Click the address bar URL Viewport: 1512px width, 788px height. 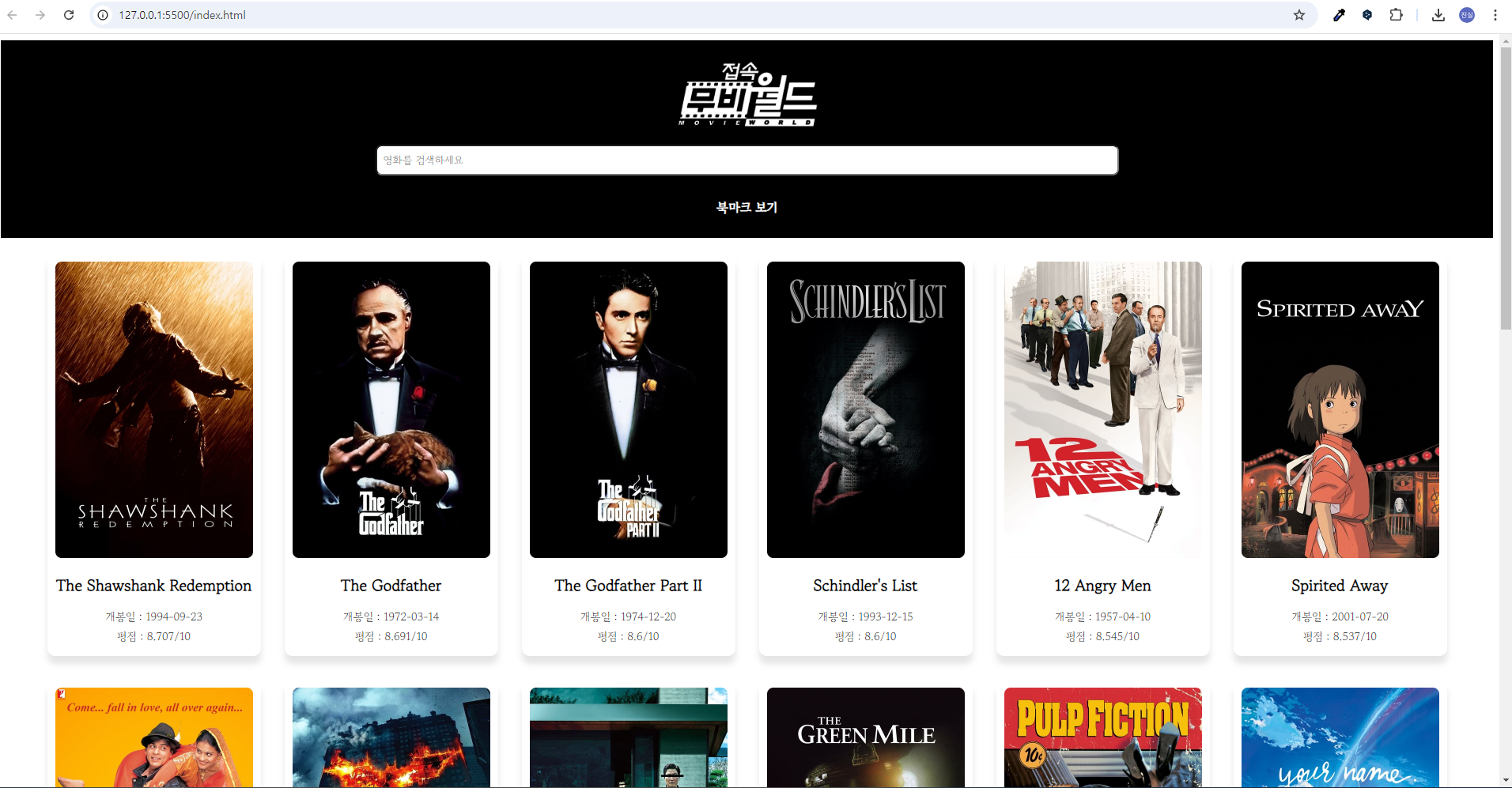pos(182,15)
